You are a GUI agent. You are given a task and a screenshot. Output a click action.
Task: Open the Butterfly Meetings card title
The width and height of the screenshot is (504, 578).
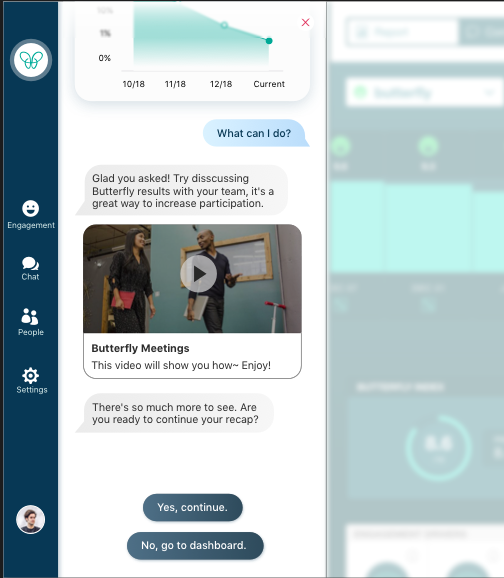[x=140, y=348]
